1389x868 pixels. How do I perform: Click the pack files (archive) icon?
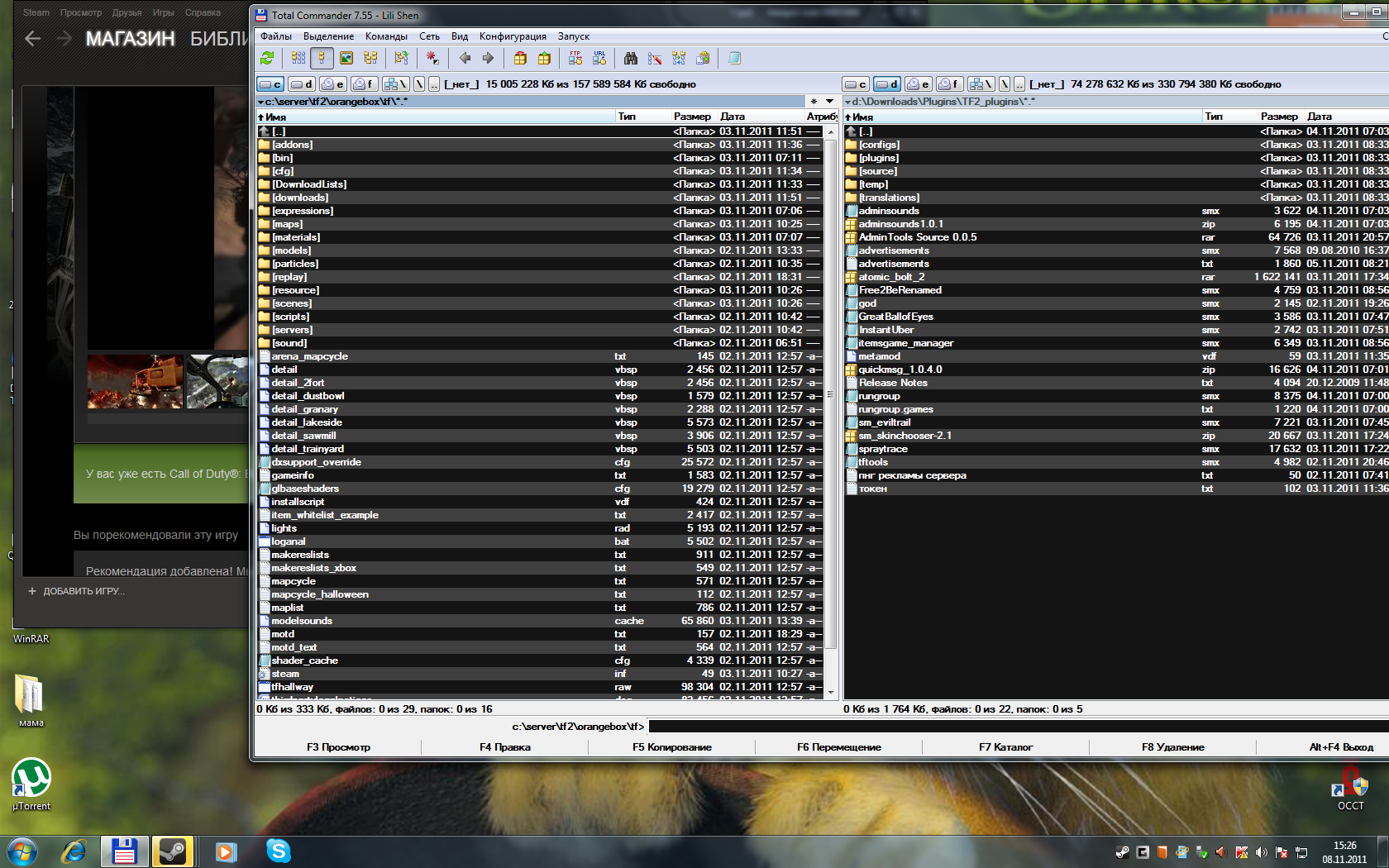520,58
